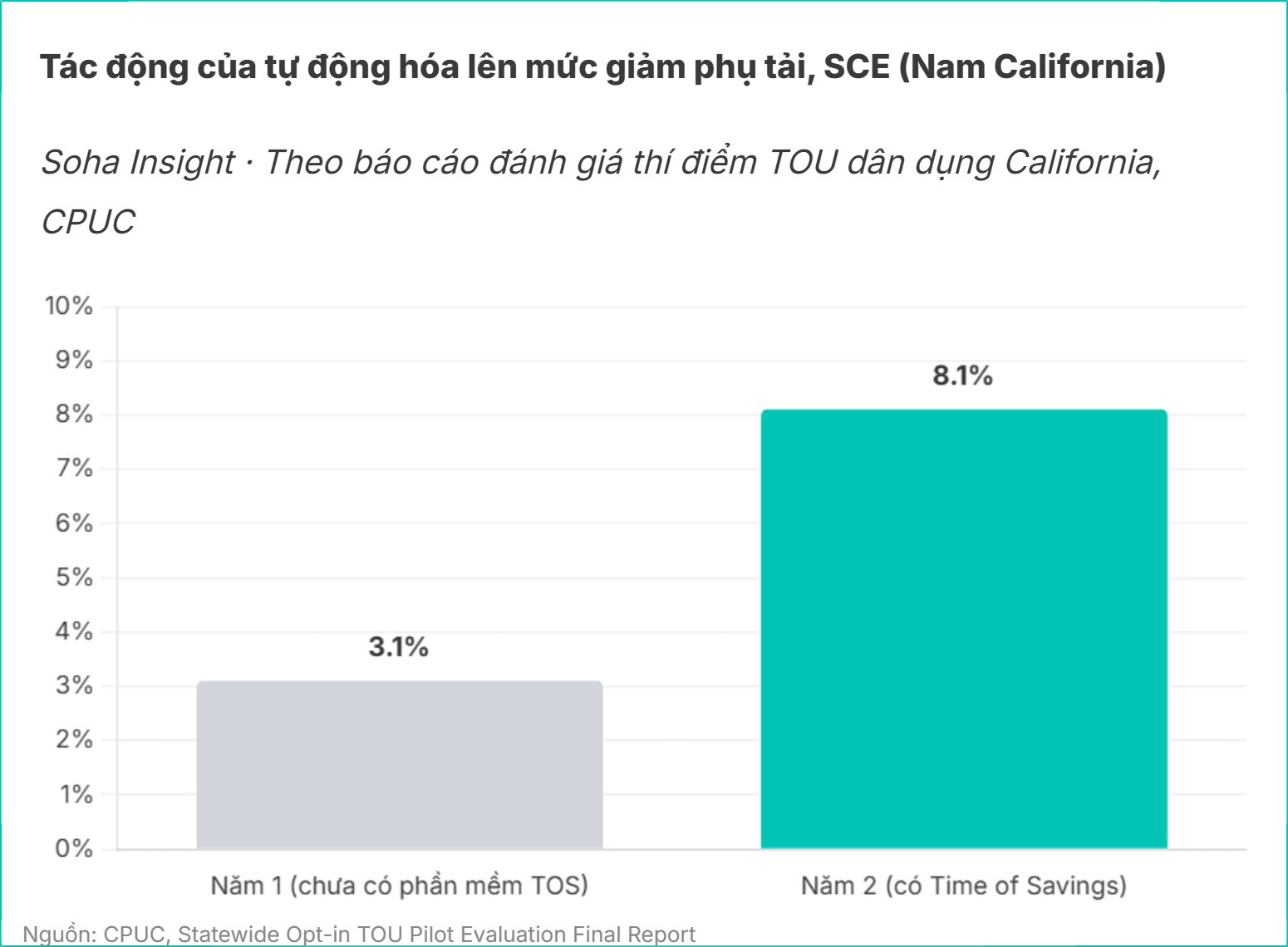Click the chart title about SCE
This screenshot has width=1288, height=947.
(603, 66)
